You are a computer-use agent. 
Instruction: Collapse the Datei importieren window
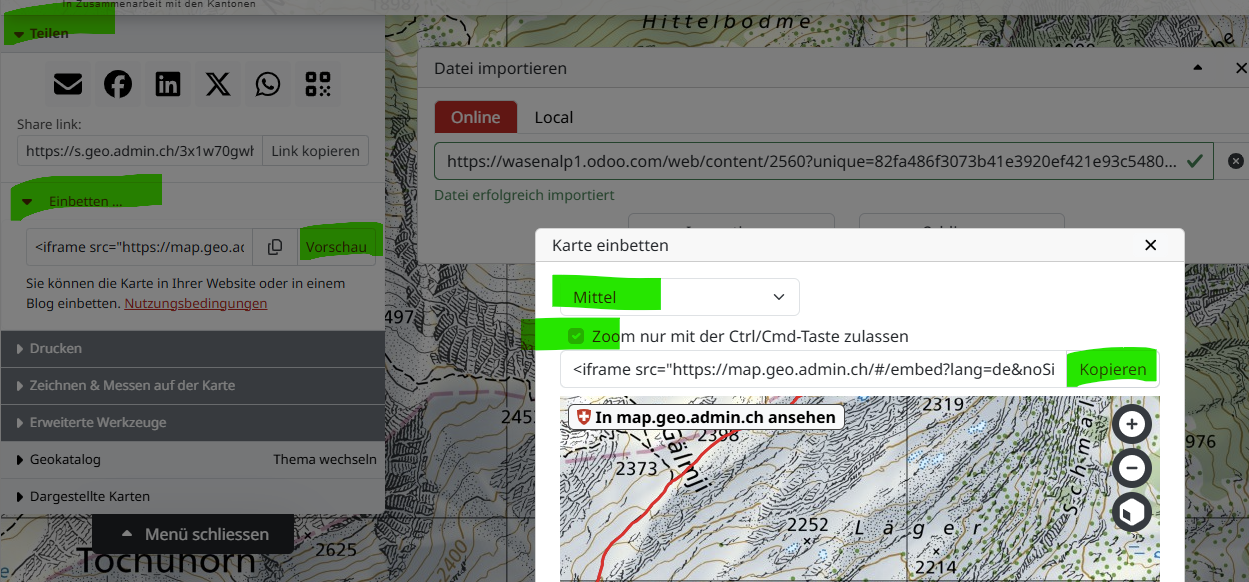(1198, 68)
